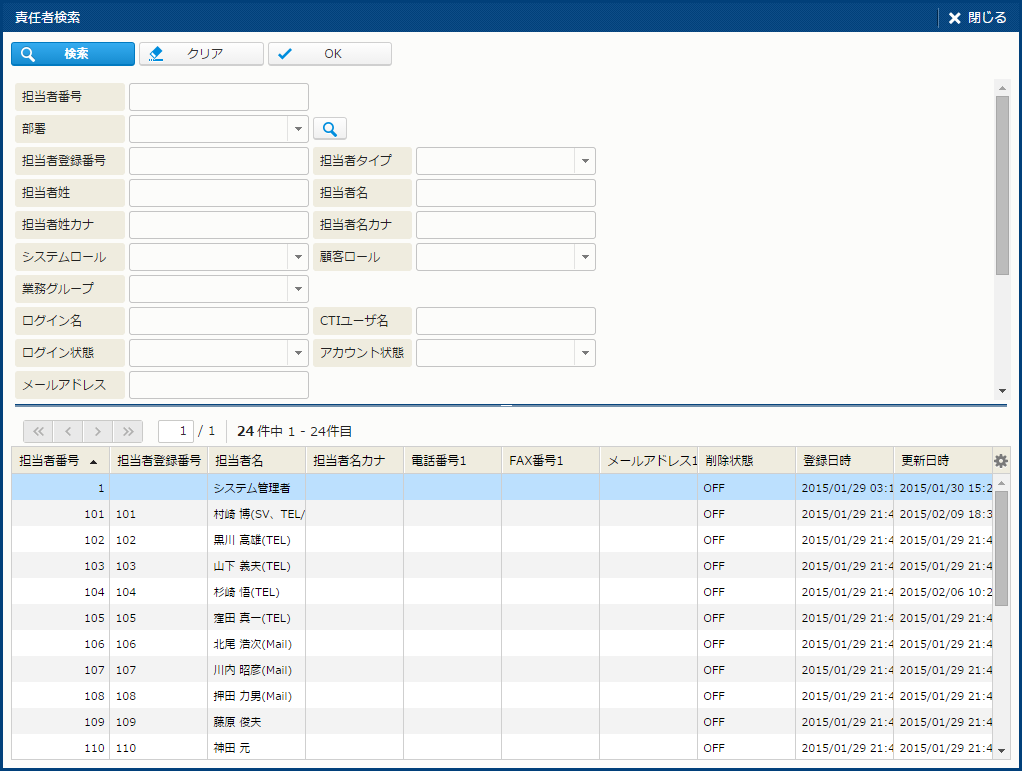The image size is (1022, 771).
Task: Expand the システムロール dropdown list
Action: pyautogui.click(x=298, y=257)
